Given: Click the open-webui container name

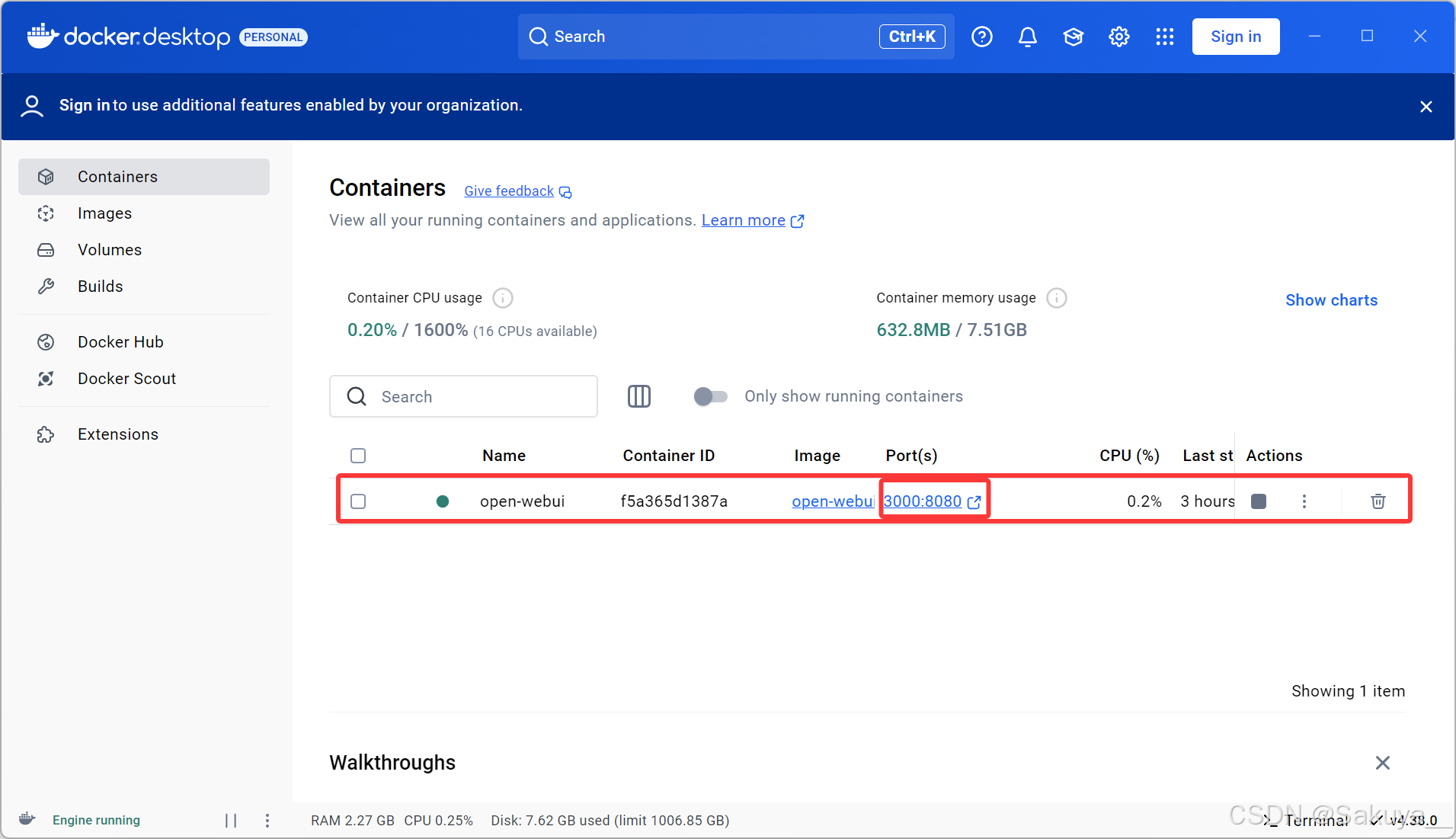Looking at the screenshot, I should click(x=523, y=501).
